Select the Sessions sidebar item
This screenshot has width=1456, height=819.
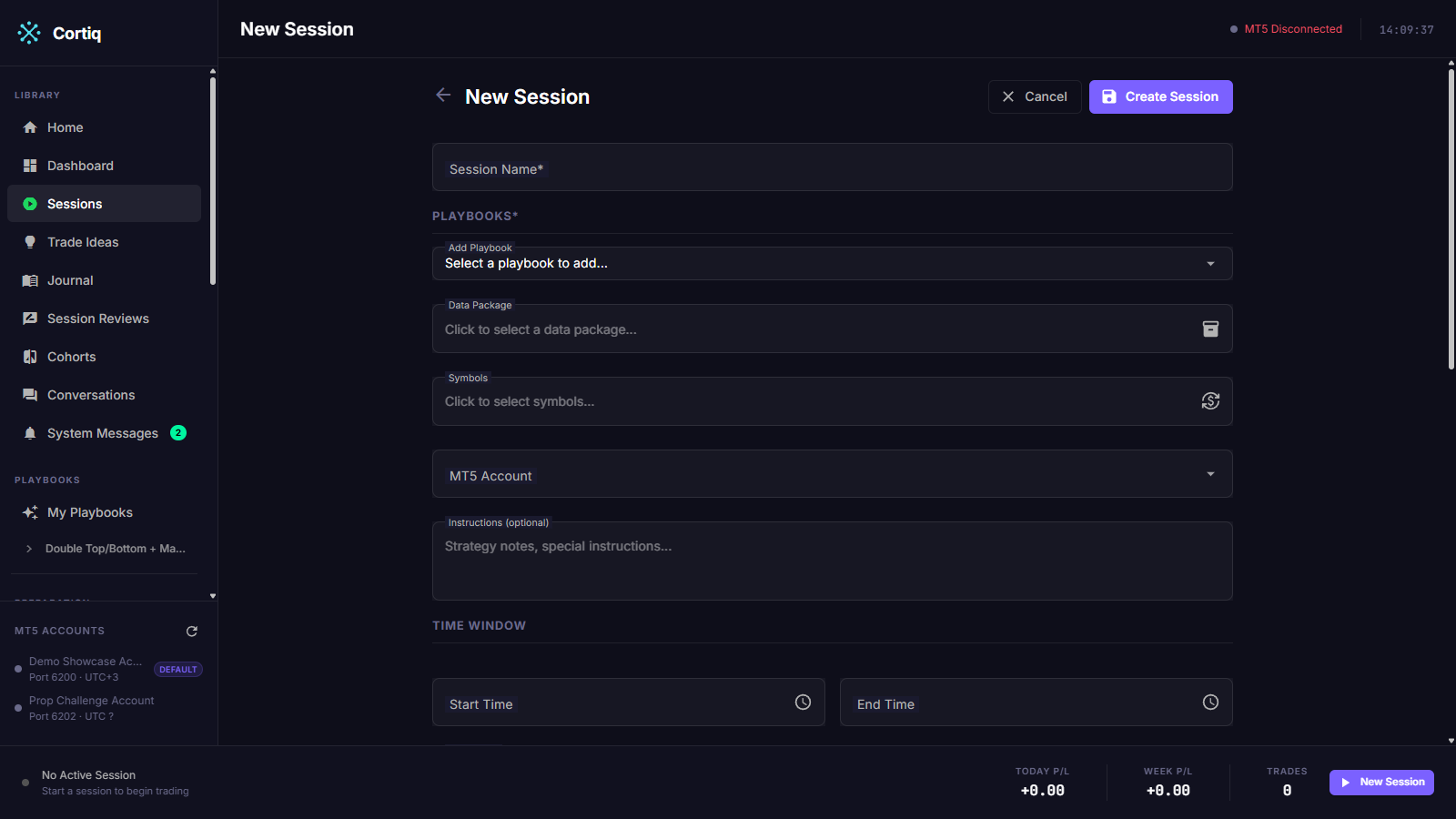pos(104,204)
